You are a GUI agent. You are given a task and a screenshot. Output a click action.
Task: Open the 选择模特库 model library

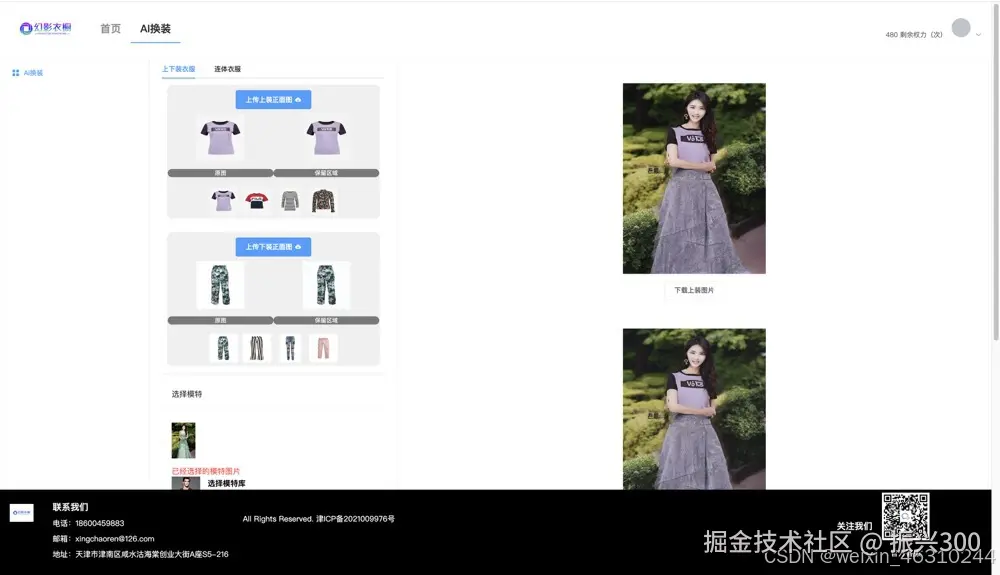pos(226,483)
